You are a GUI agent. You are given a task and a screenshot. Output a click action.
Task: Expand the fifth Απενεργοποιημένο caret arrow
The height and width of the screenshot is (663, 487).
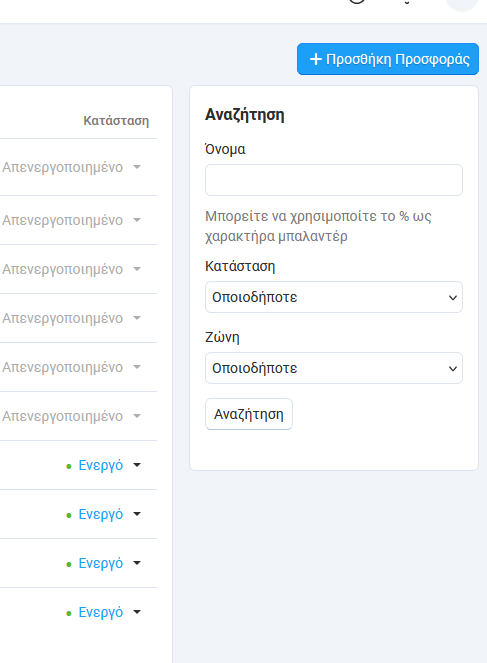click(x=137, y=367)
